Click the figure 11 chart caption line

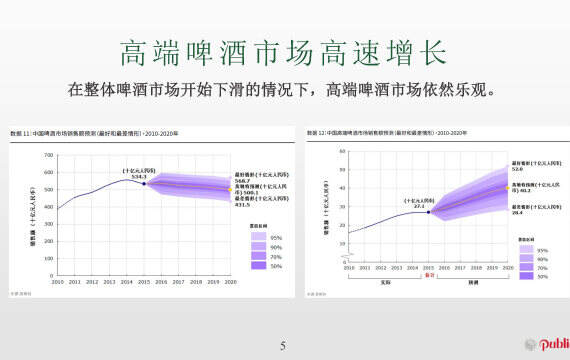coord(95,133)
